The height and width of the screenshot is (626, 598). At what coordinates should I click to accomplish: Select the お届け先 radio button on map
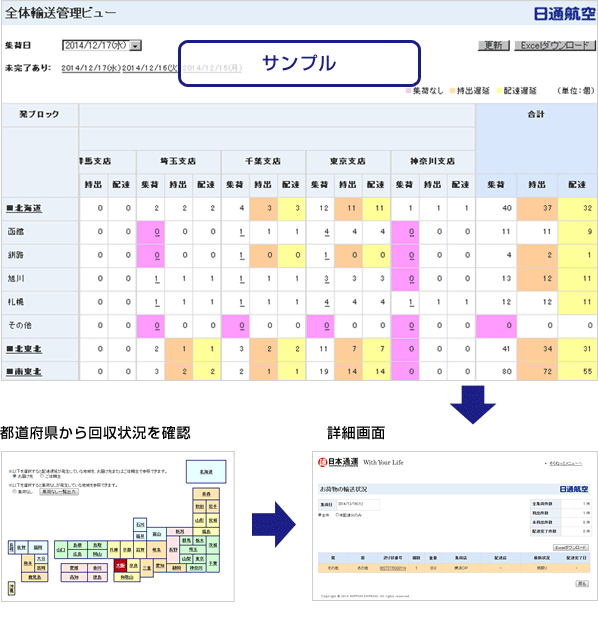click(x=15, y=476)
